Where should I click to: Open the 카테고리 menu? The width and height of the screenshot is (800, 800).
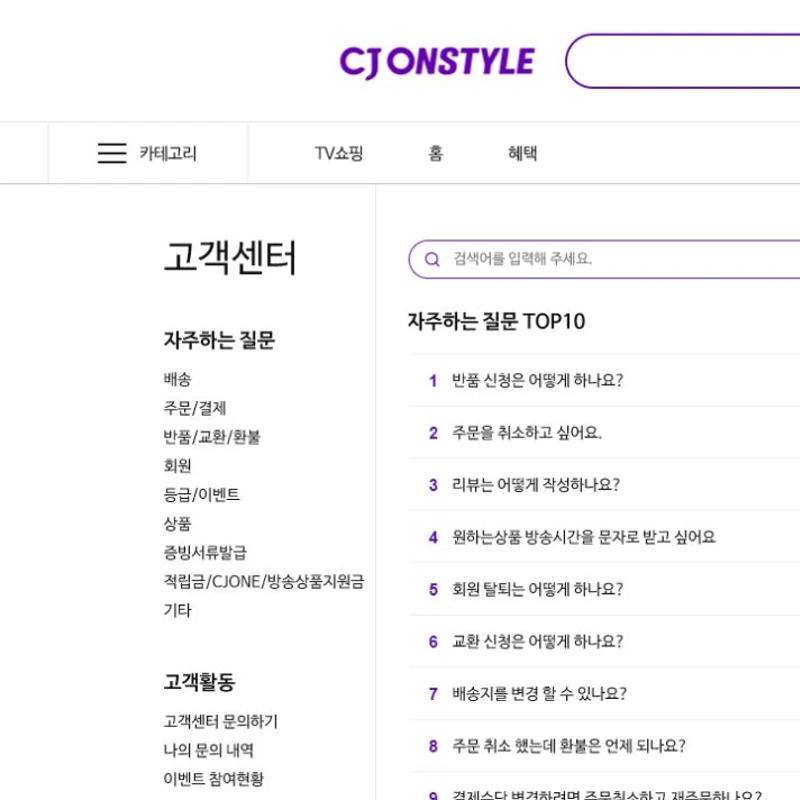pyautogui.click(x=167, y=153)
